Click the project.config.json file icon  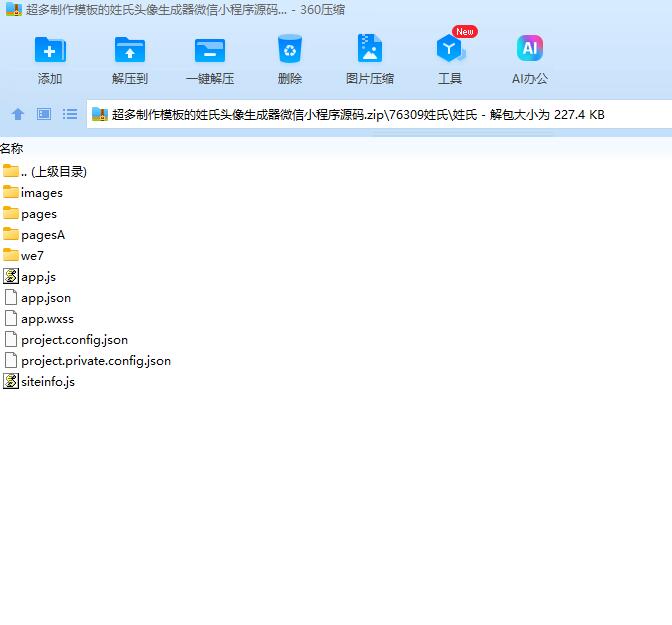[11, 339]
